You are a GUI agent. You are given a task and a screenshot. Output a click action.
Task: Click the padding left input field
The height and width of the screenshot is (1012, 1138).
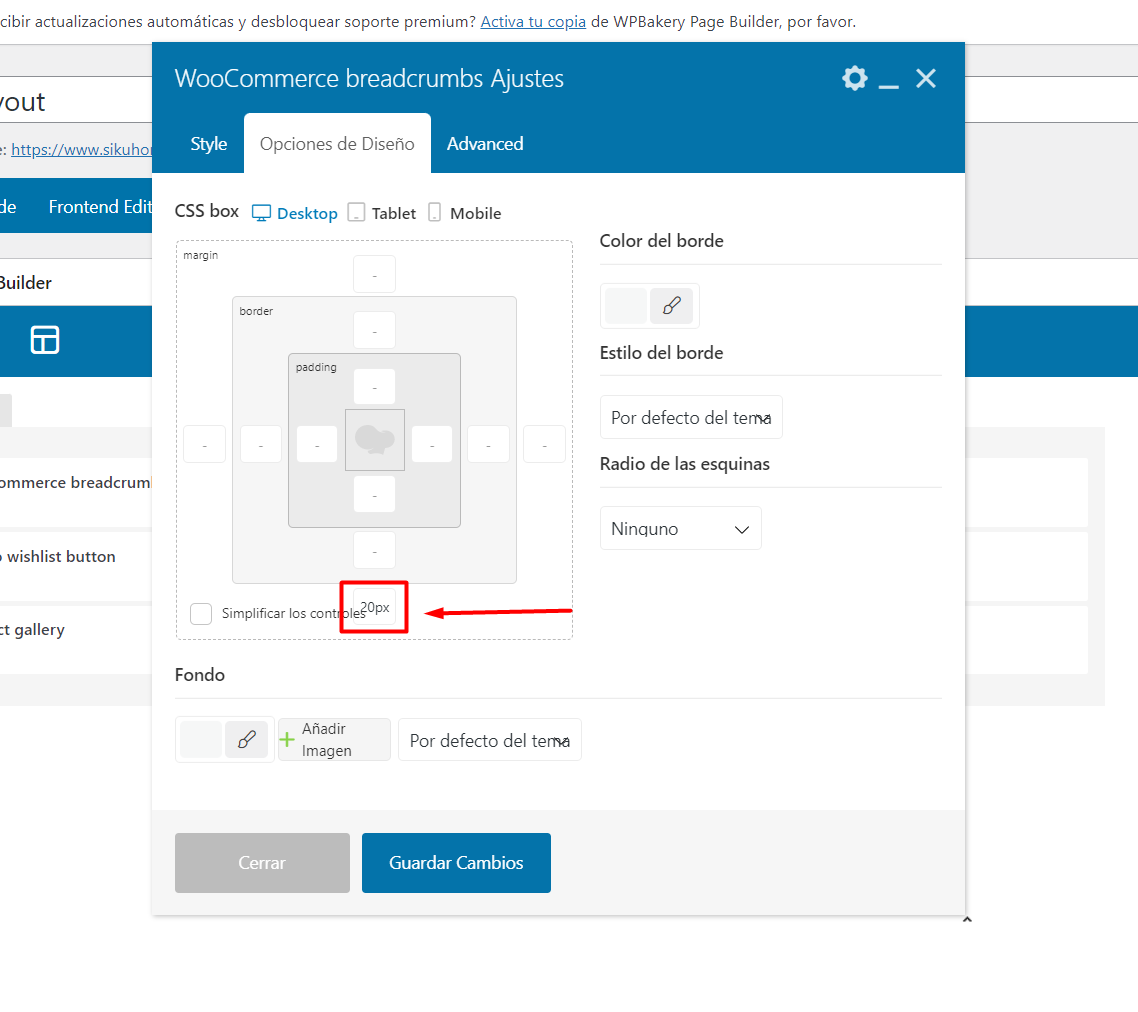pos(317,444)
